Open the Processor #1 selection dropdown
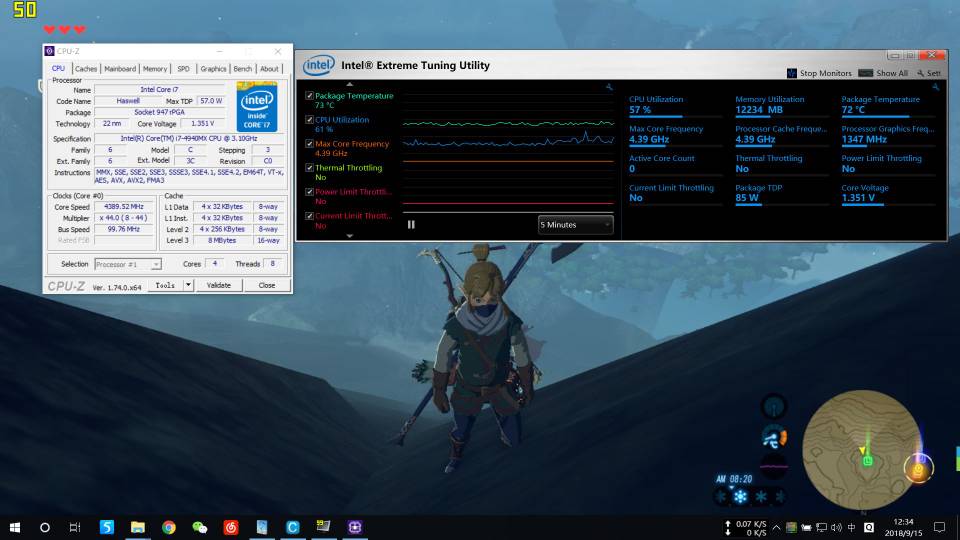The width and height of the screenshot is (960, 540). point(128,264)
